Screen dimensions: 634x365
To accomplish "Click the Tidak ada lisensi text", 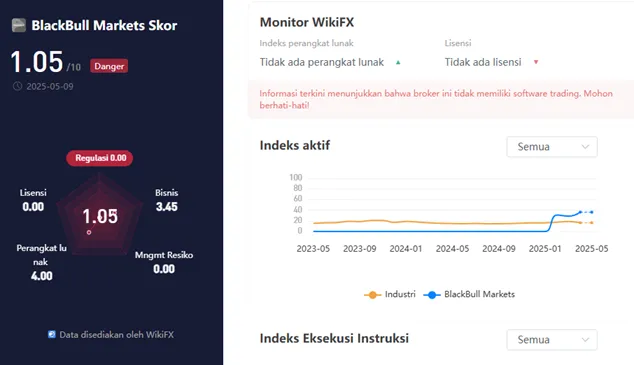I will (x=483, y=62).
